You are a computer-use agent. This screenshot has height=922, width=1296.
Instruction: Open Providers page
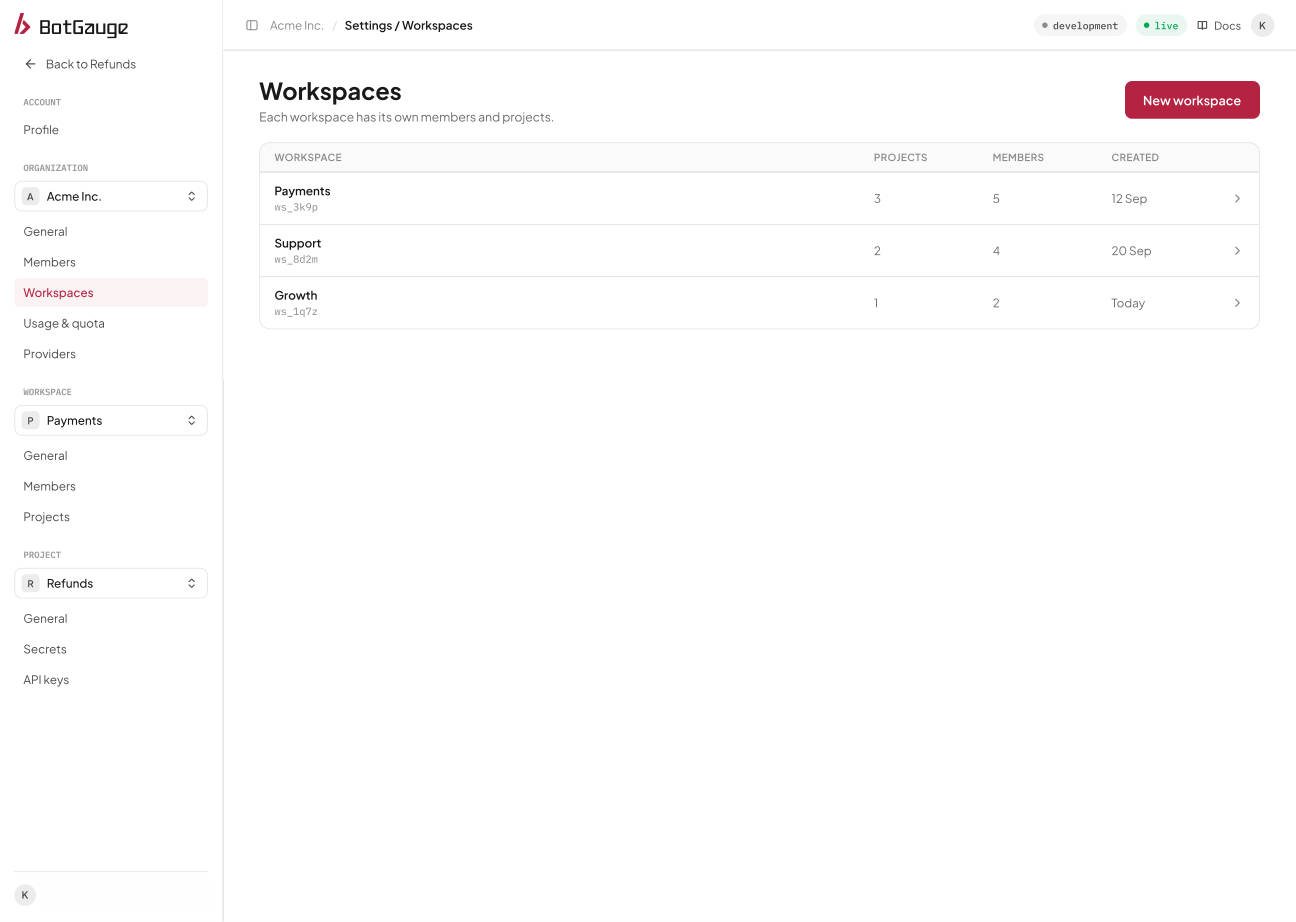[49, 354]
